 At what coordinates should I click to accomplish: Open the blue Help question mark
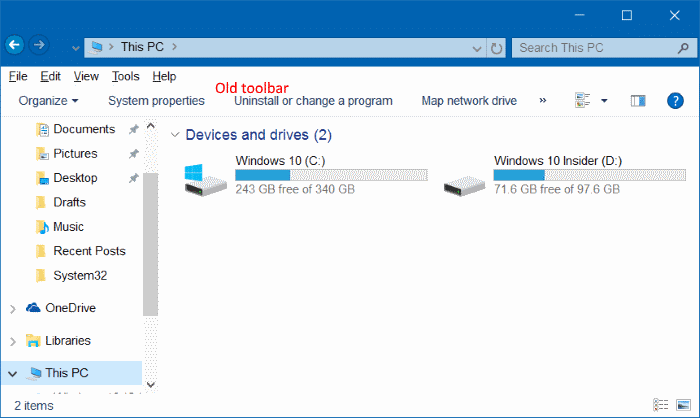tap(675, 101)
